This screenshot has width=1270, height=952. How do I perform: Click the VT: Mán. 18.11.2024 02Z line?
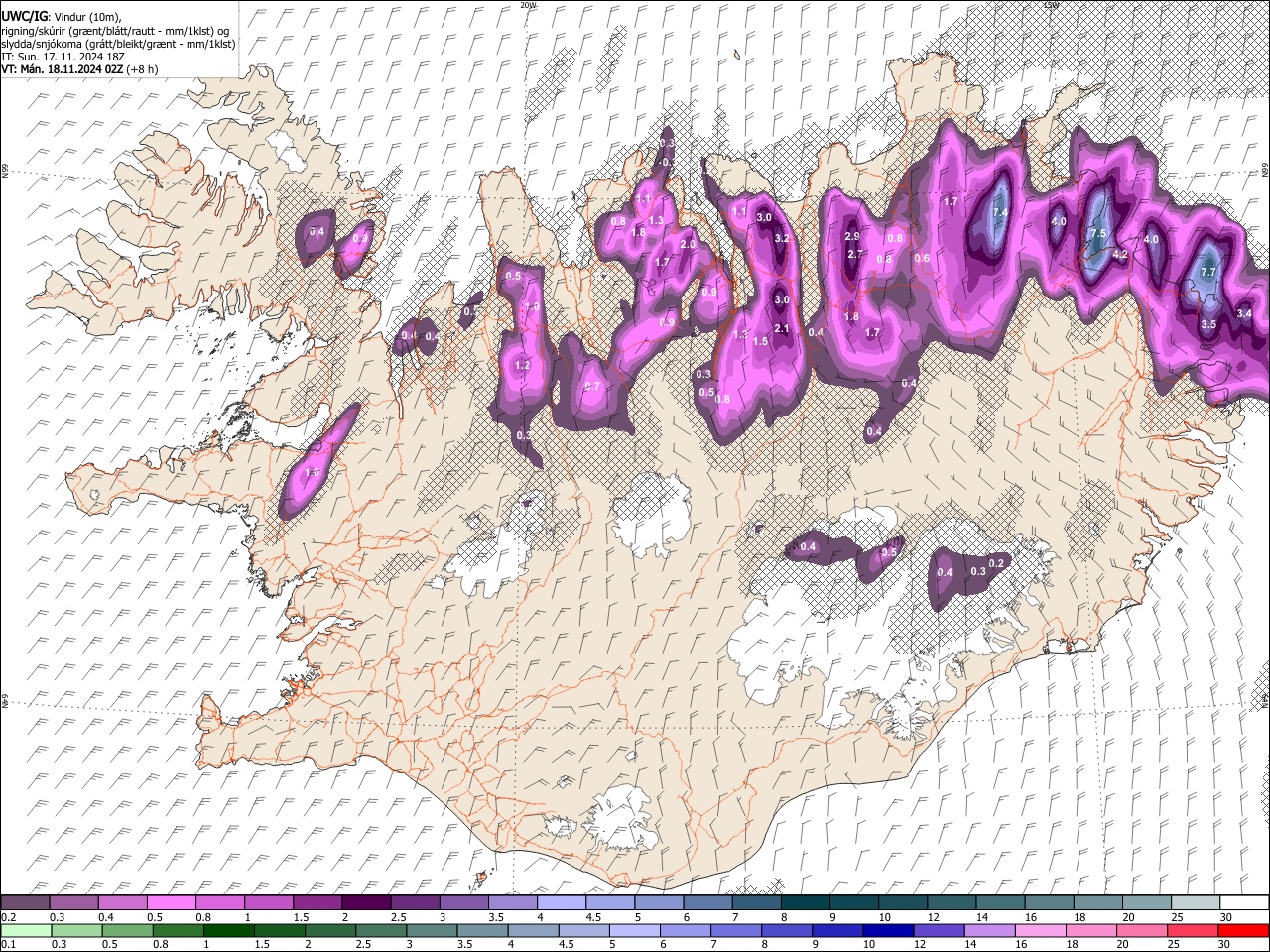coord(78,69)
